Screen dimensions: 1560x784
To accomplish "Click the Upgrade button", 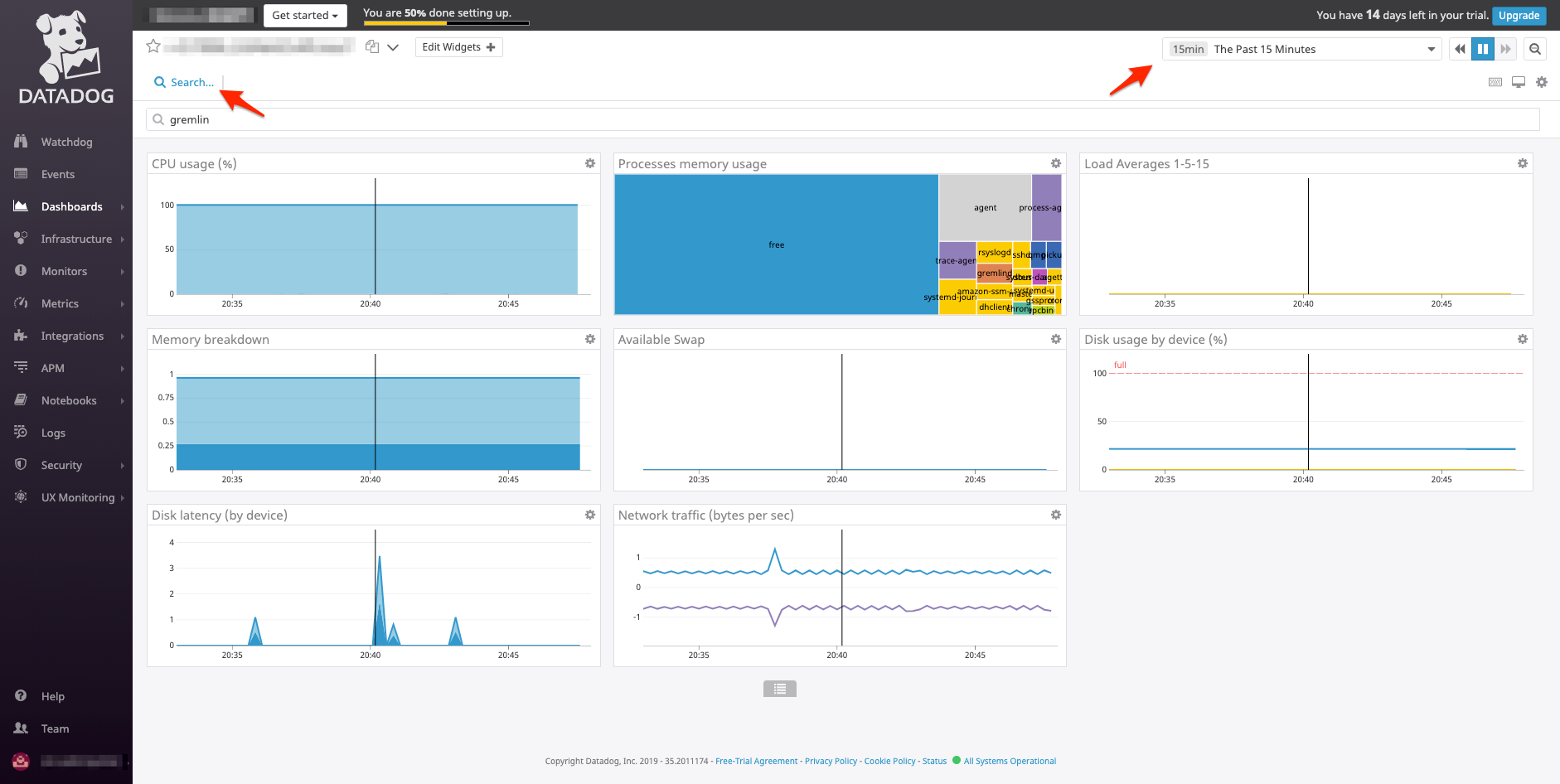I will point(1519,15).
